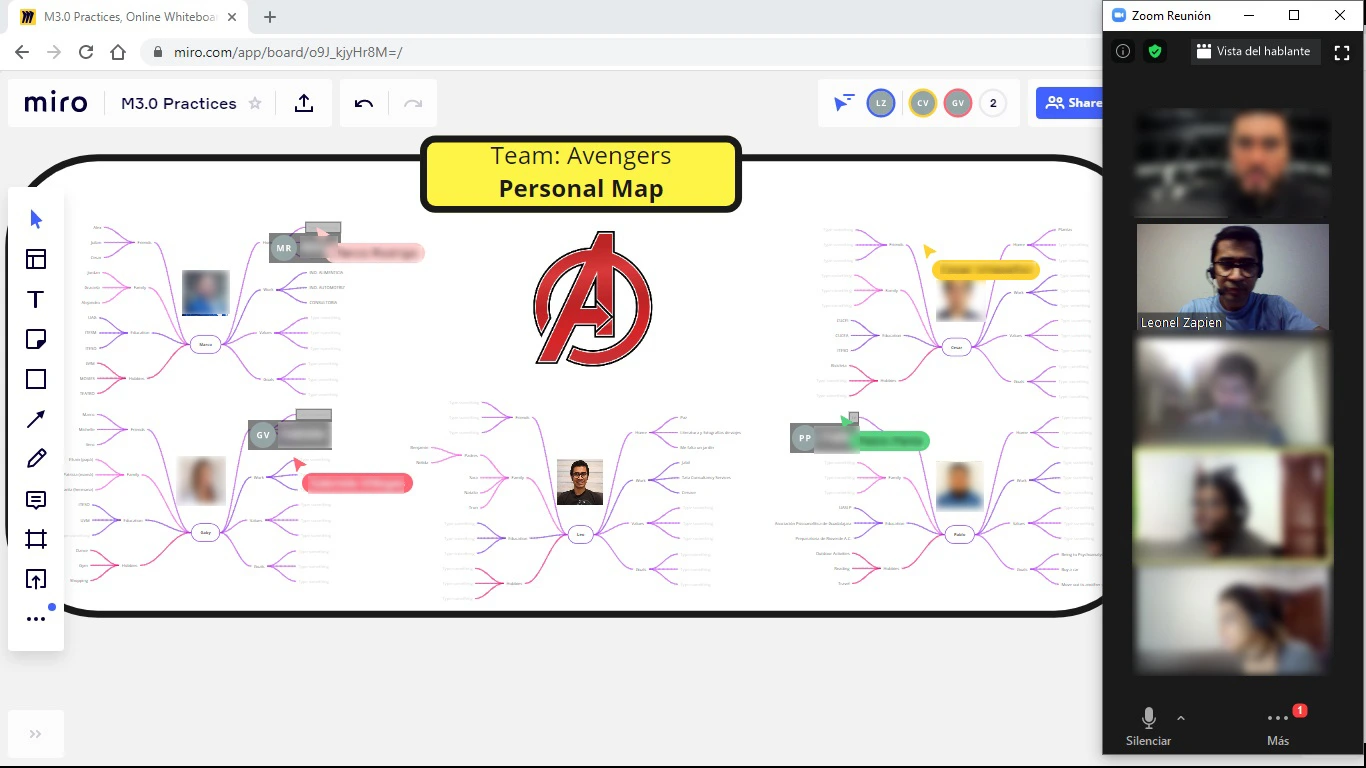Viewport: 1366px width, 768px height.
Task: Open the Comment tool
Action: [36, 500]
